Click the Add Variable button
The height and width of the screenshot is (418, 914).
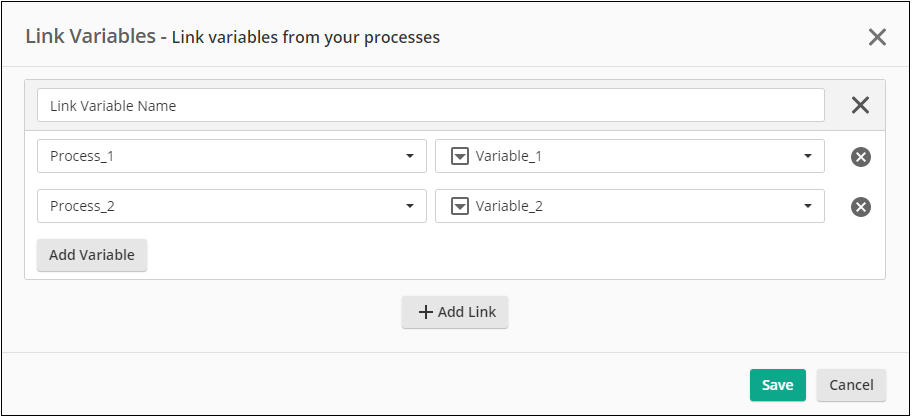click(92, 255)
